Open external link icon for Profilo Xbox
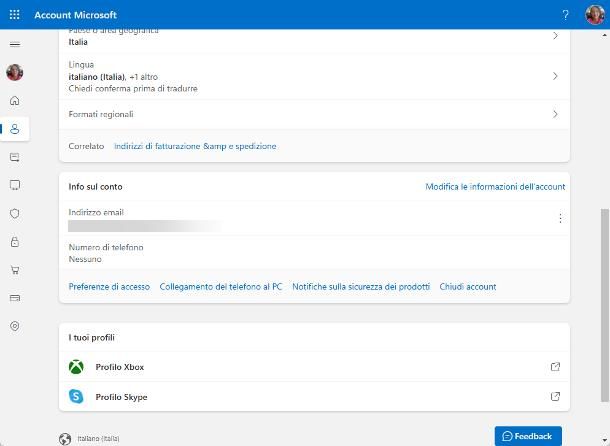610x446 pixels. click(555, 367)
